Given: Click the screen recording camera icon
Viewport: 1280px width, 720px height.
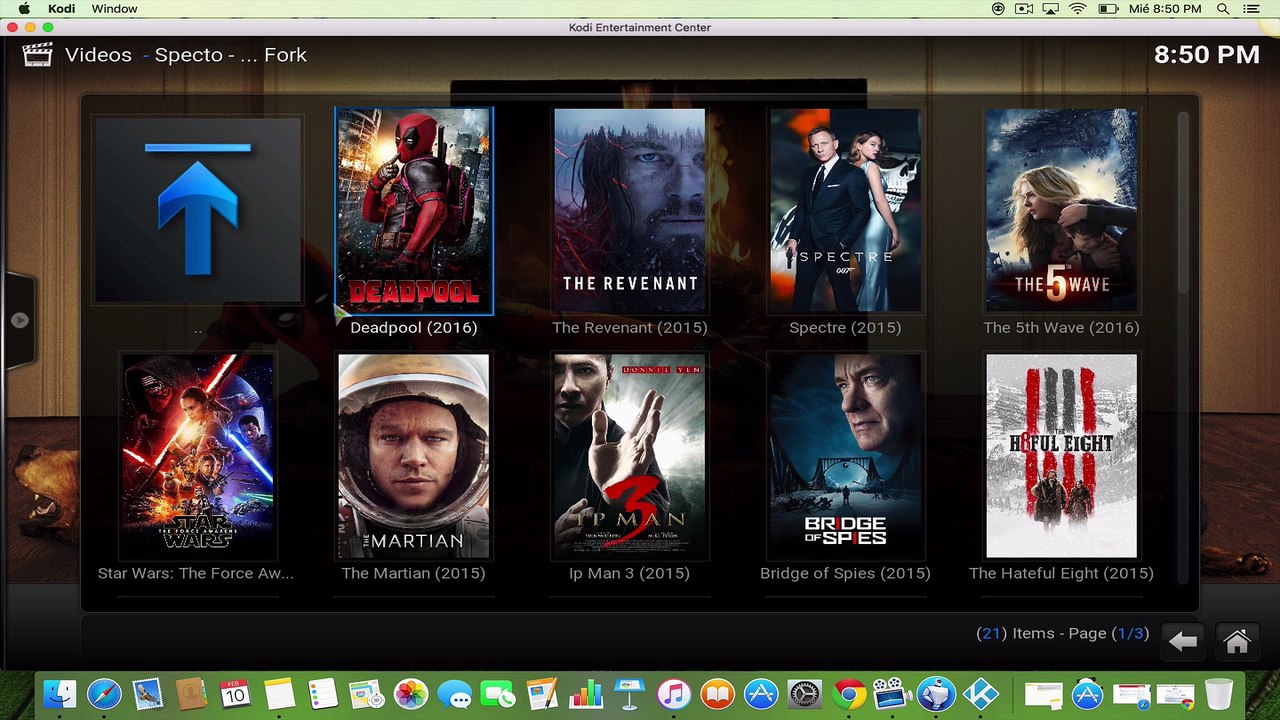Looking at the screenshot, I should [1024, 9].
